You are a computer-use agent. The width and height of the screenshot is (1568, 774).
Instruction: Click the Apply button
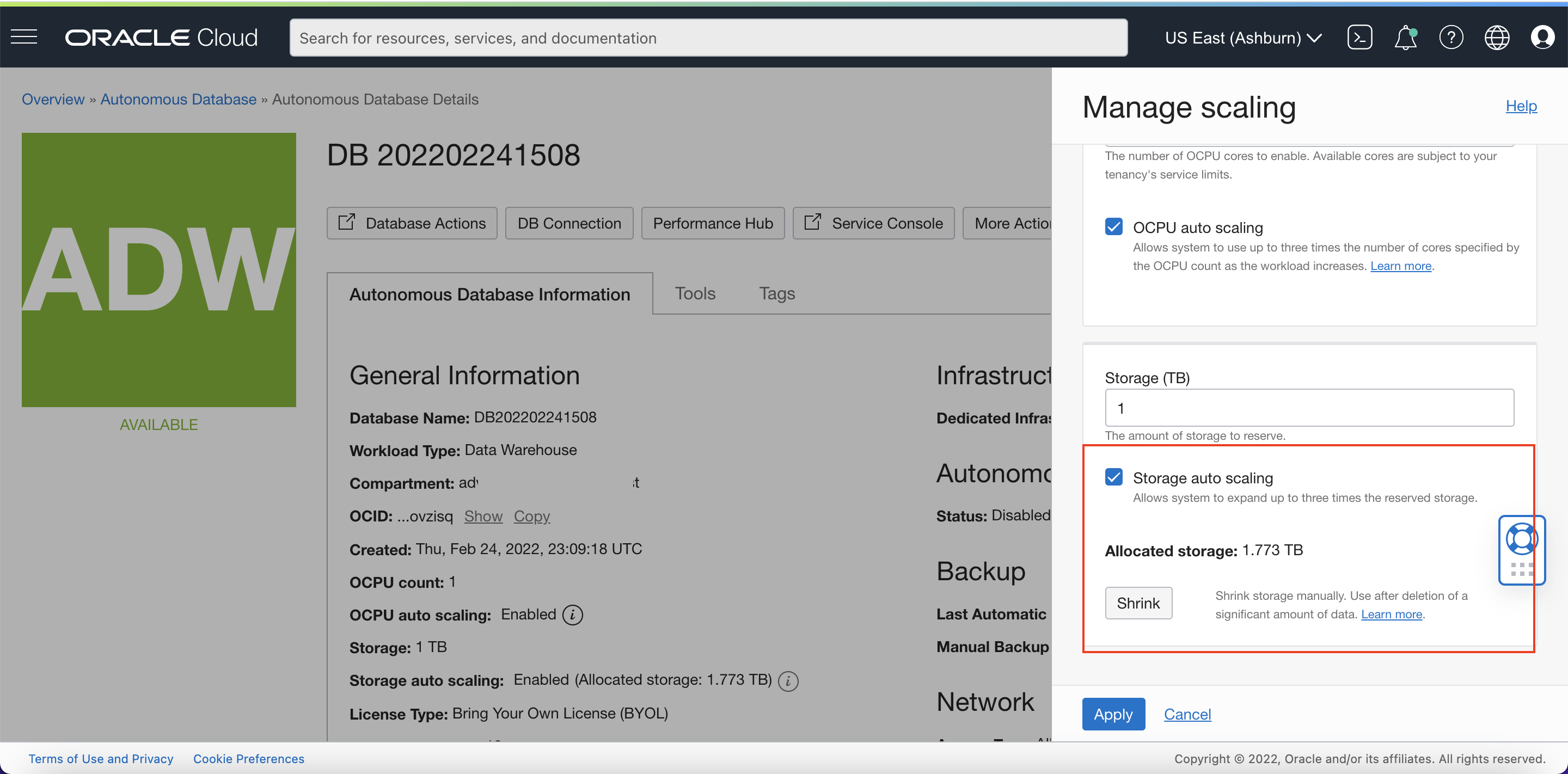[1113, 714]
